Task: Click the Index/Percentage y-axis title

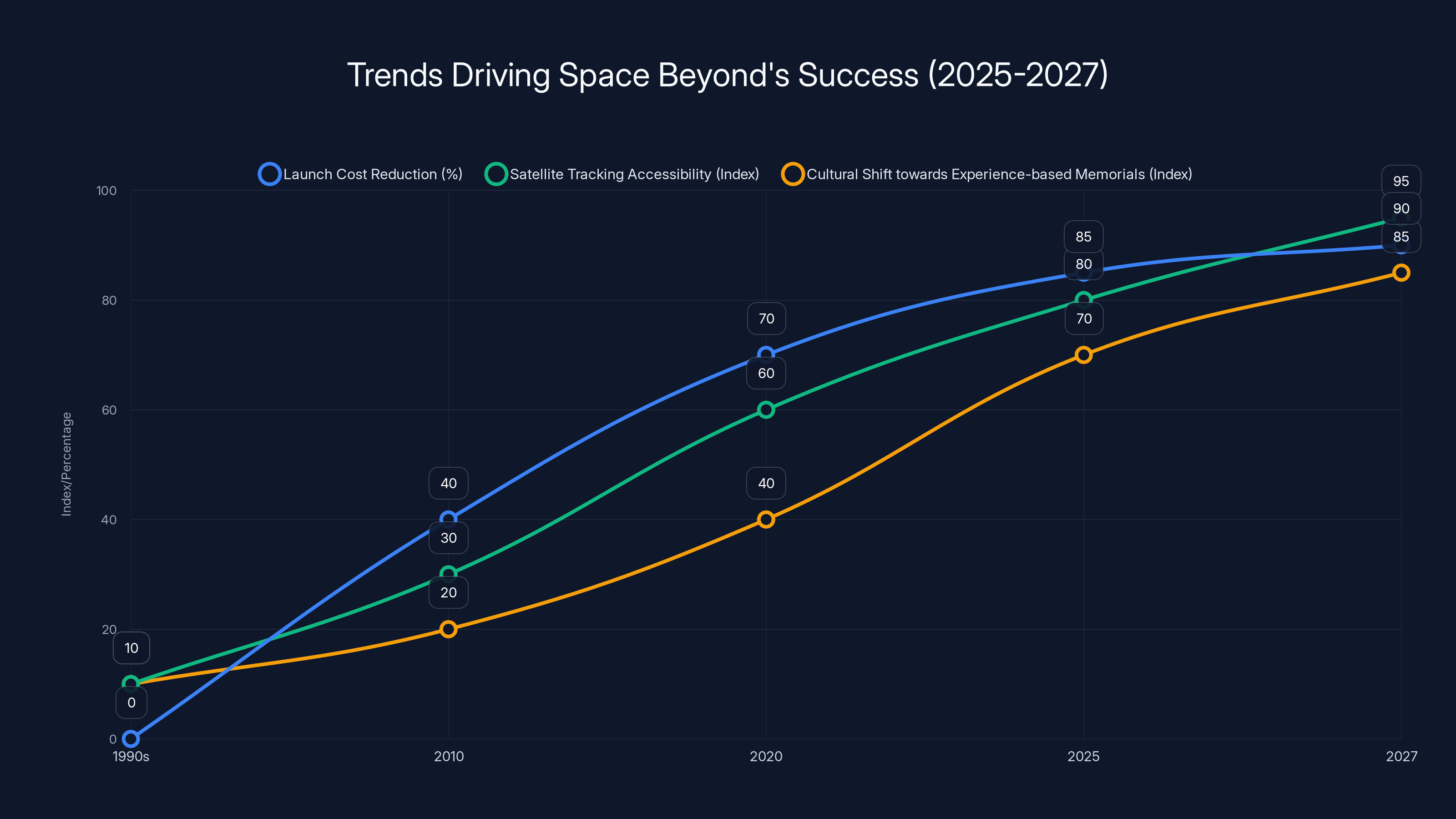Action: pyautogui.click(x=67, y=464)
